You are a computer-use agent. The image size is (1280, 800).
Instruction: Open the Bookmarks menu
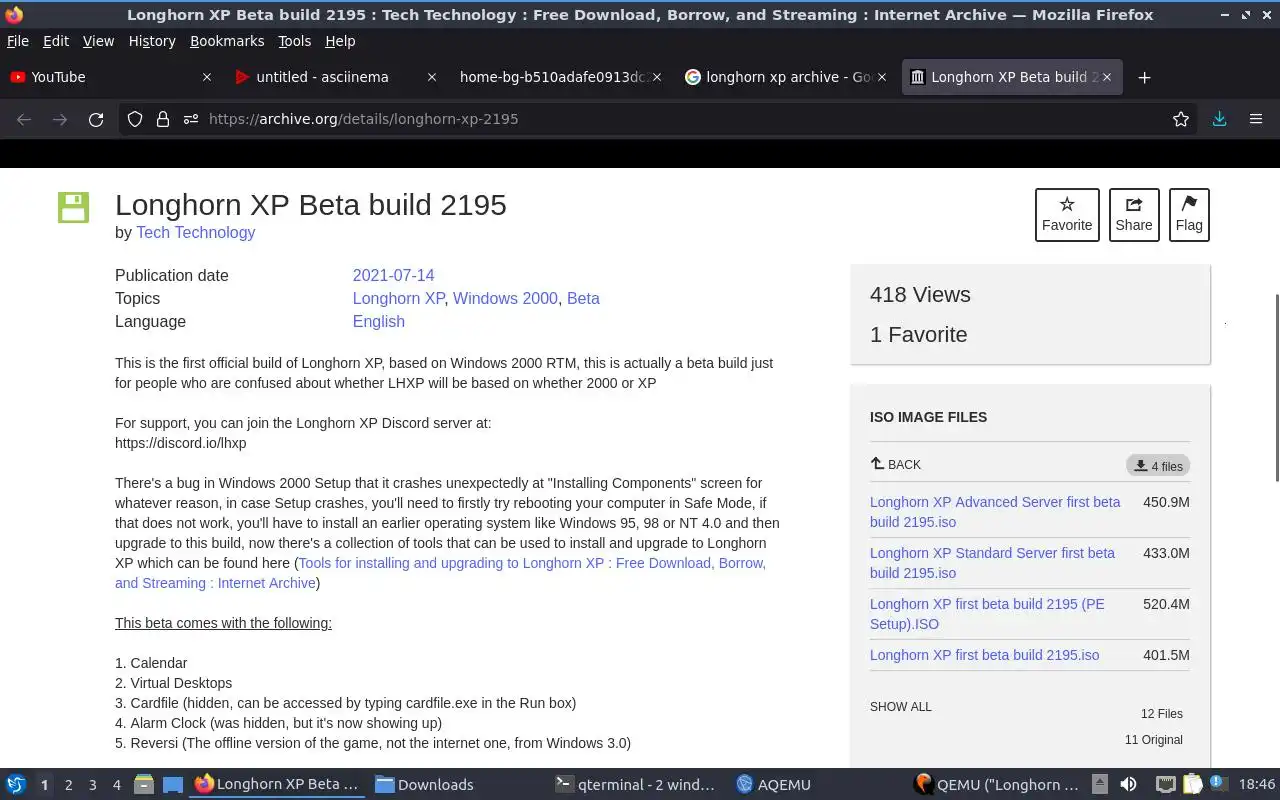(227, 41)
